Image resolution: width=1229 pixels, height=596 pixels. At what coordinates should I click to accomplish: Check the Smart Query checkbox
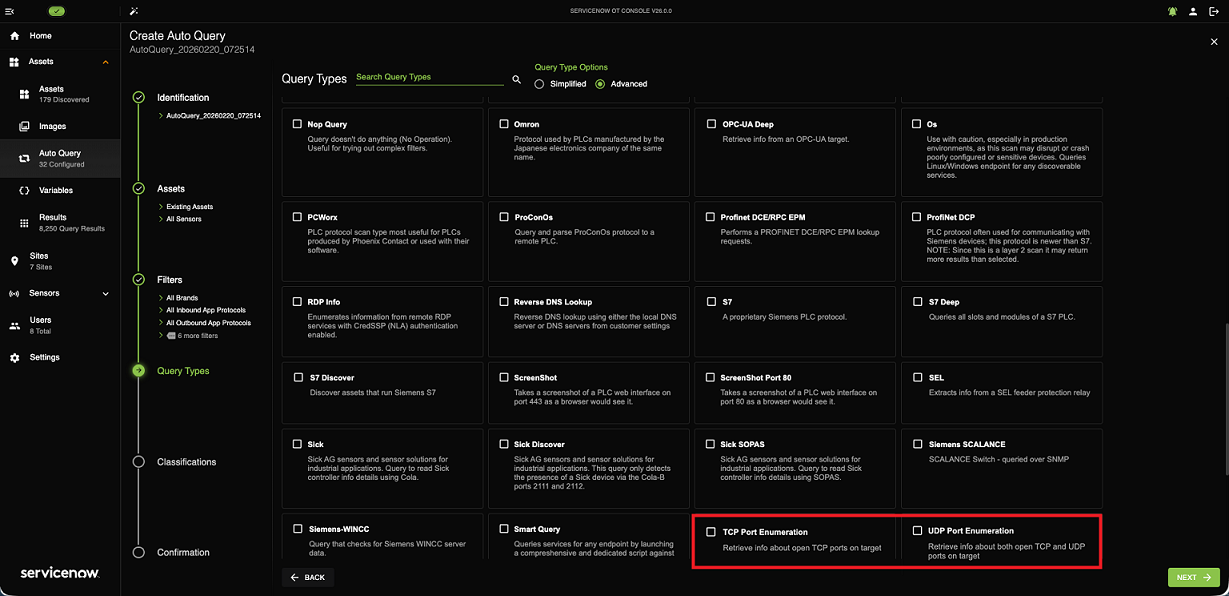pos(504,529)
